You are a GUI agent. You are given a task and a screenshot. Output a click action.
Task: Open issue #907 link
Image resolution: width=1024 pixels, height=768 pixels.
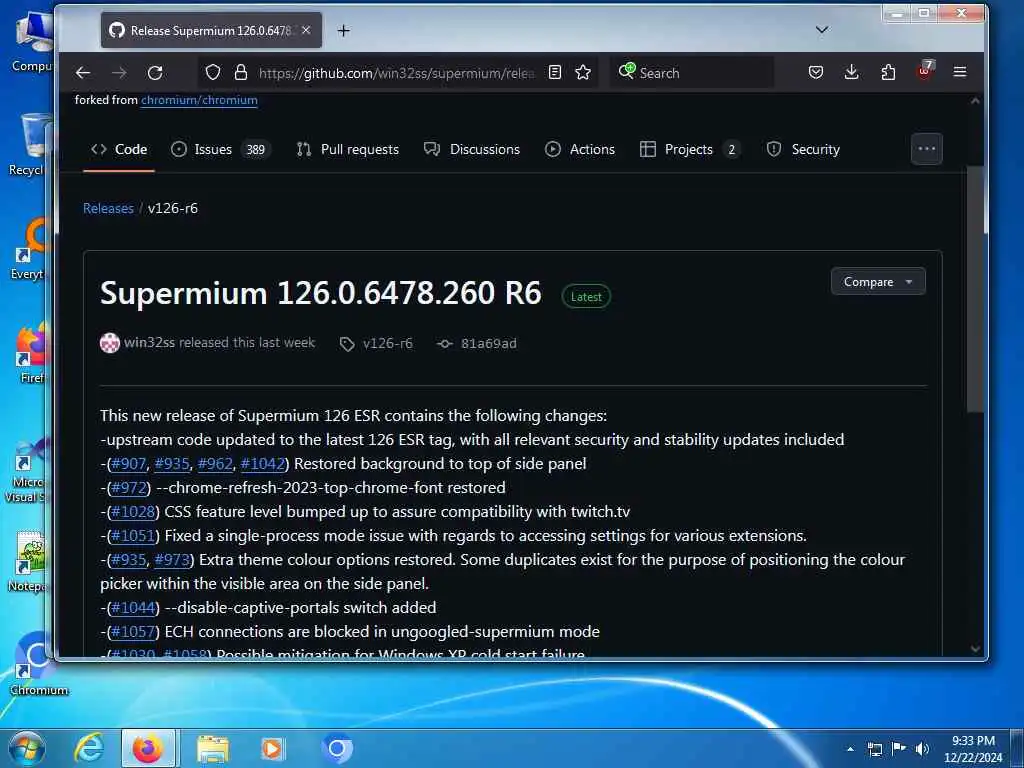click(129, 464)
